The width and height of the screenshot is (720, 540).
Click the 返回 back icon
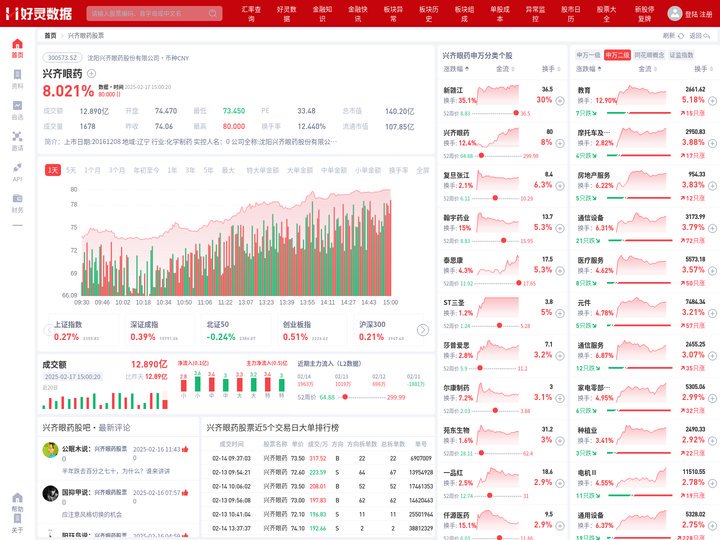[707, 36]
